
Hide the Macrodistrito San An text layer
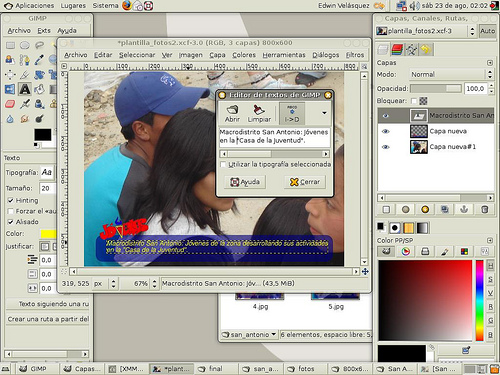[x=386, y=116]
